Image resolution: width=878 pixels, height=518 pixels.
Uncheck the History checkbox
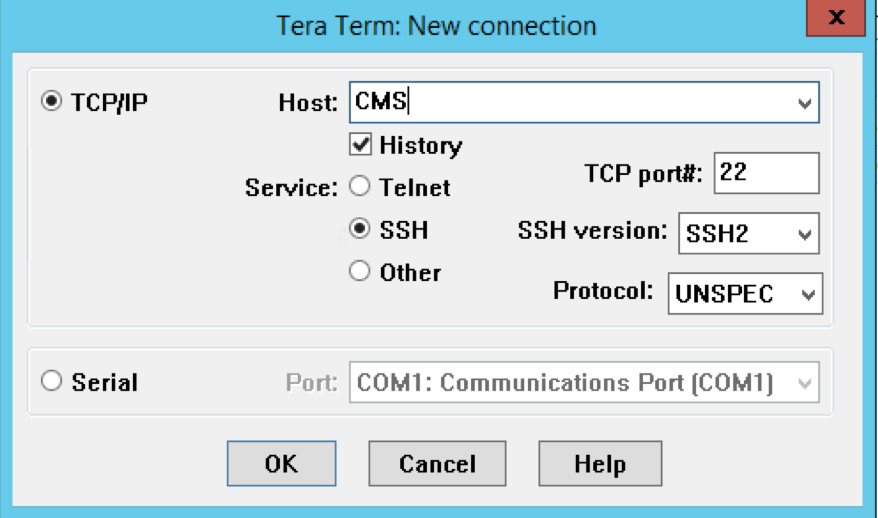[x=360, y=144]
